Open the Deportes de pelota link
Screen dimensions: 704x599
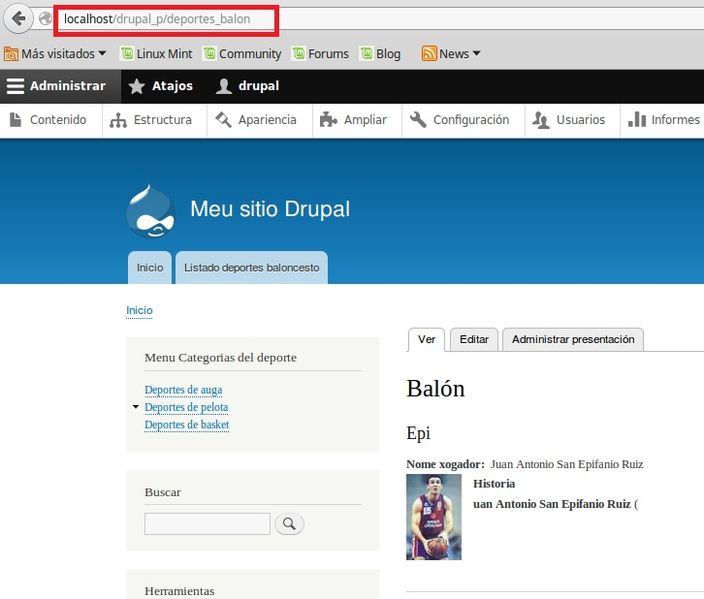[186, 407]
